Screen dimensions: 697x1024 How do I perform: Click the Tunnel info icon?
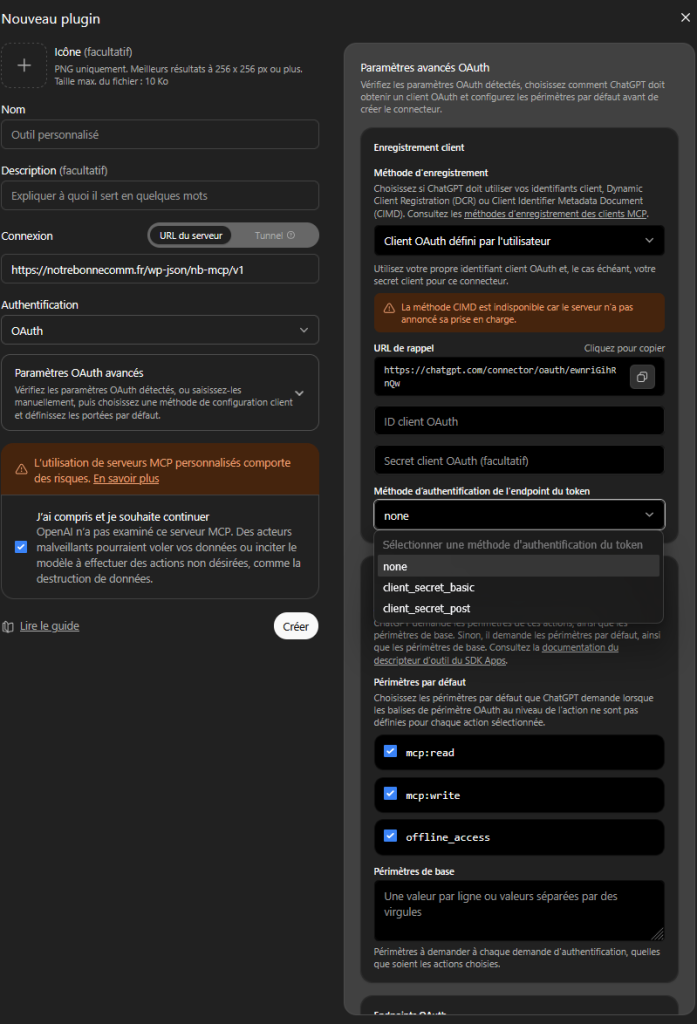tap(291, 235)
